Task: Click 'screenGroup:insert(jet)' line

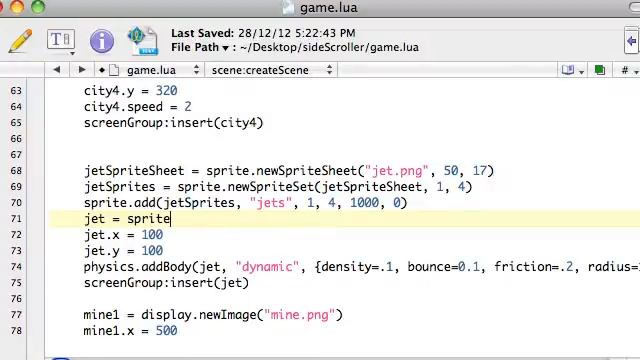Action: (x=166, y=283)
